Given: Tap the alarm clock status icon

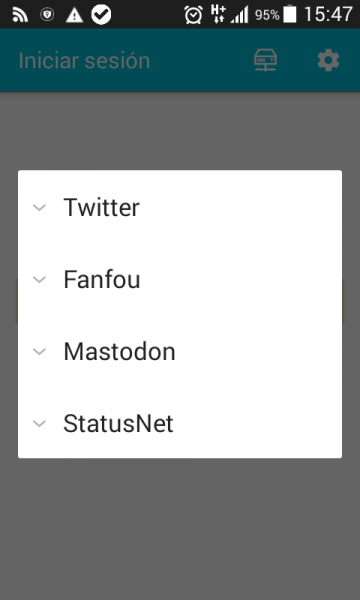Looking at the screenshot, I should point(194,15).
